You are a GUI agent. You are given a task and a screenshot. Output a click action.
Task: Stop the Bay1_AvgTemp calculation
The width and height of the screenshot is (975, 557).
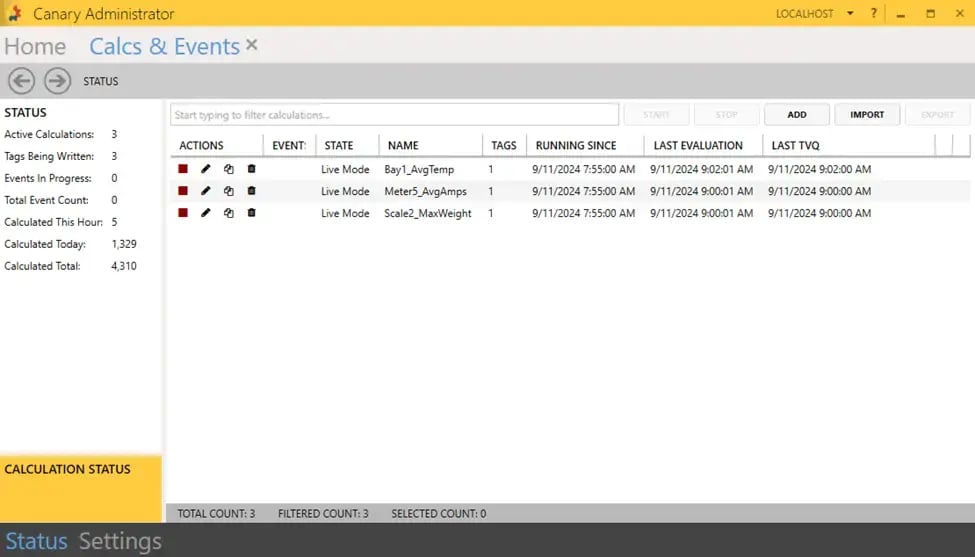(x=183, y=169)
